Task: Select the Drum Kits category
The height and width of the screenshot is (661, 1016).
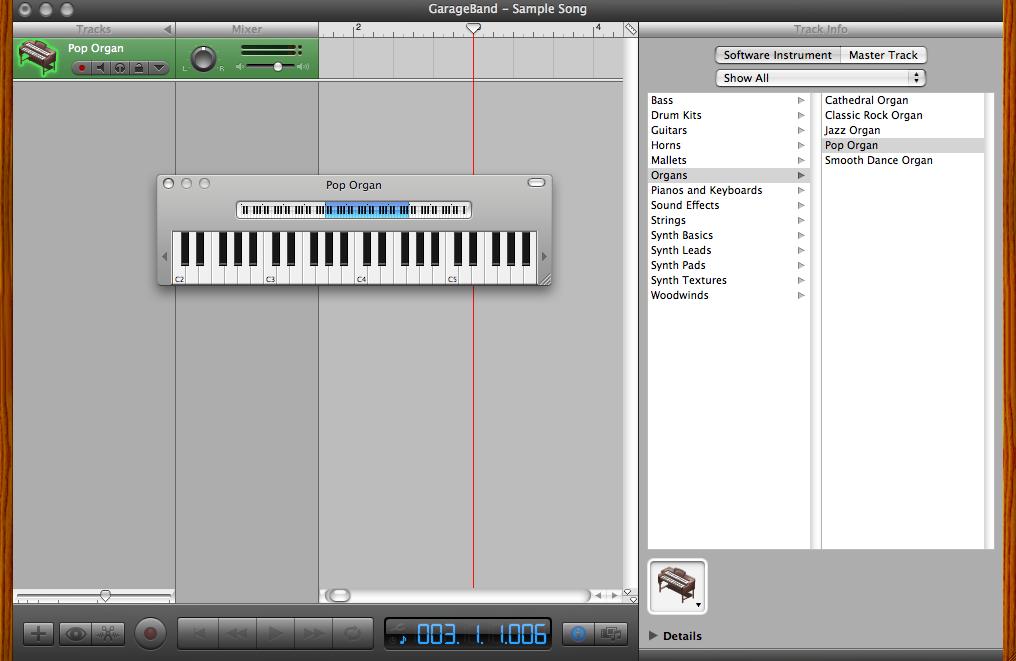Action: [x=729, y=115]
